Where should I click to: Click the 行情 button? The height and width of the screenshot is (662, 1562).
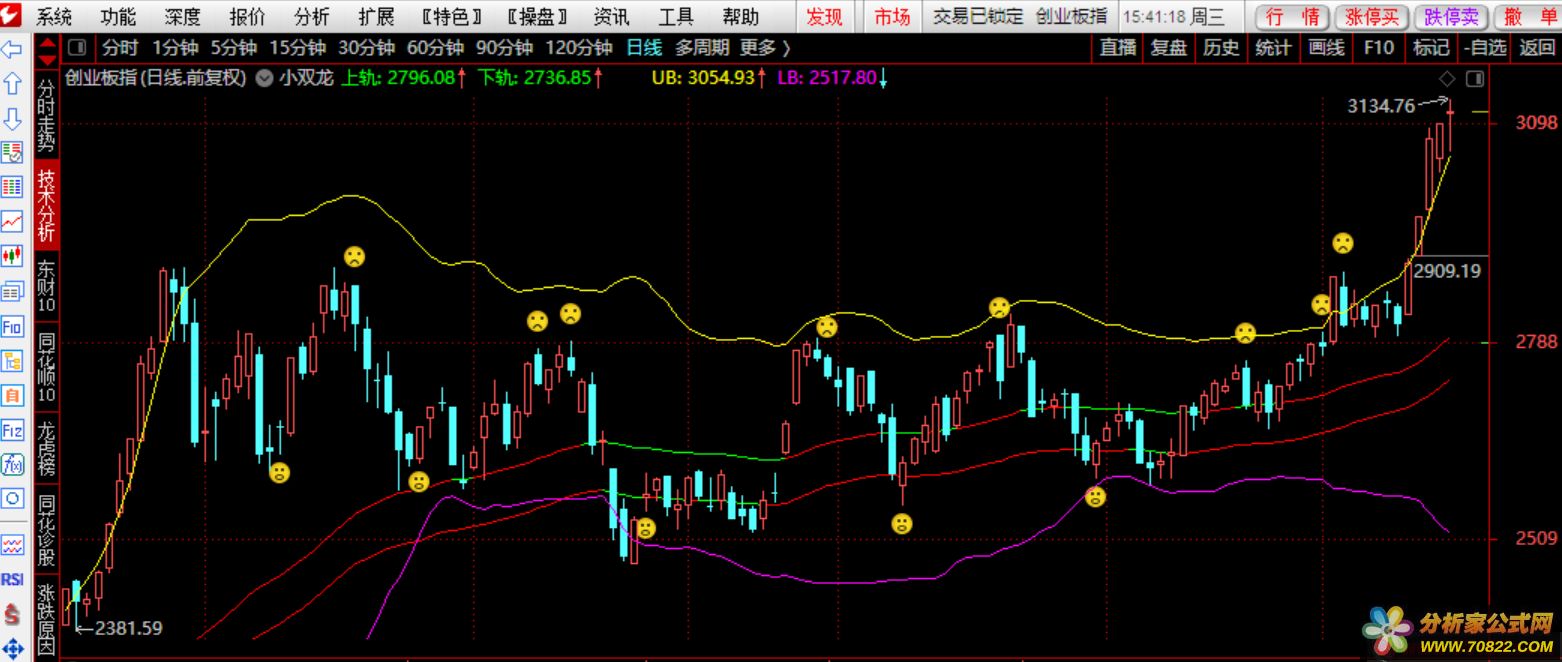pos(1293,17)
